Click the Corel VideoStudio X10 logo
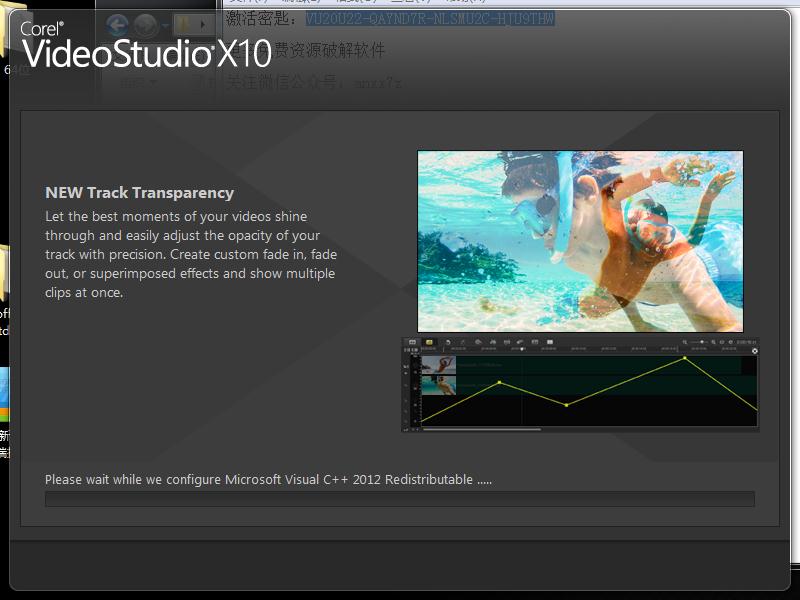This screenshot has height=600, width=800. click(x=145, y=45)
